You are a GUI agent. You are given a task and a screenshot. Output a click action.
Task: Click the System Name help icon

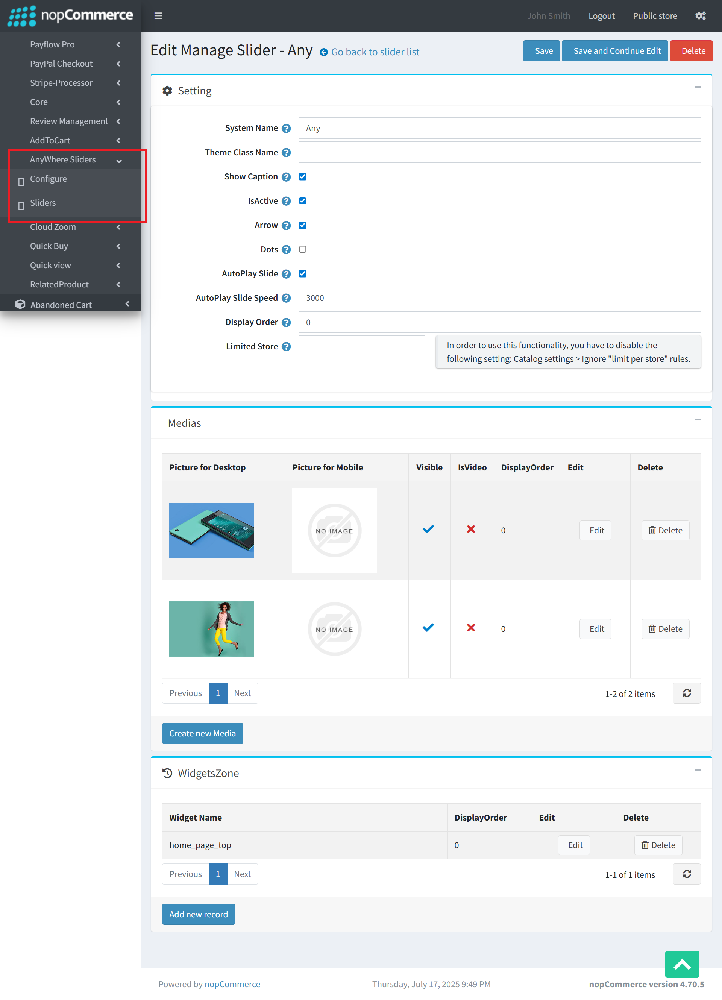tap(286, 128)
